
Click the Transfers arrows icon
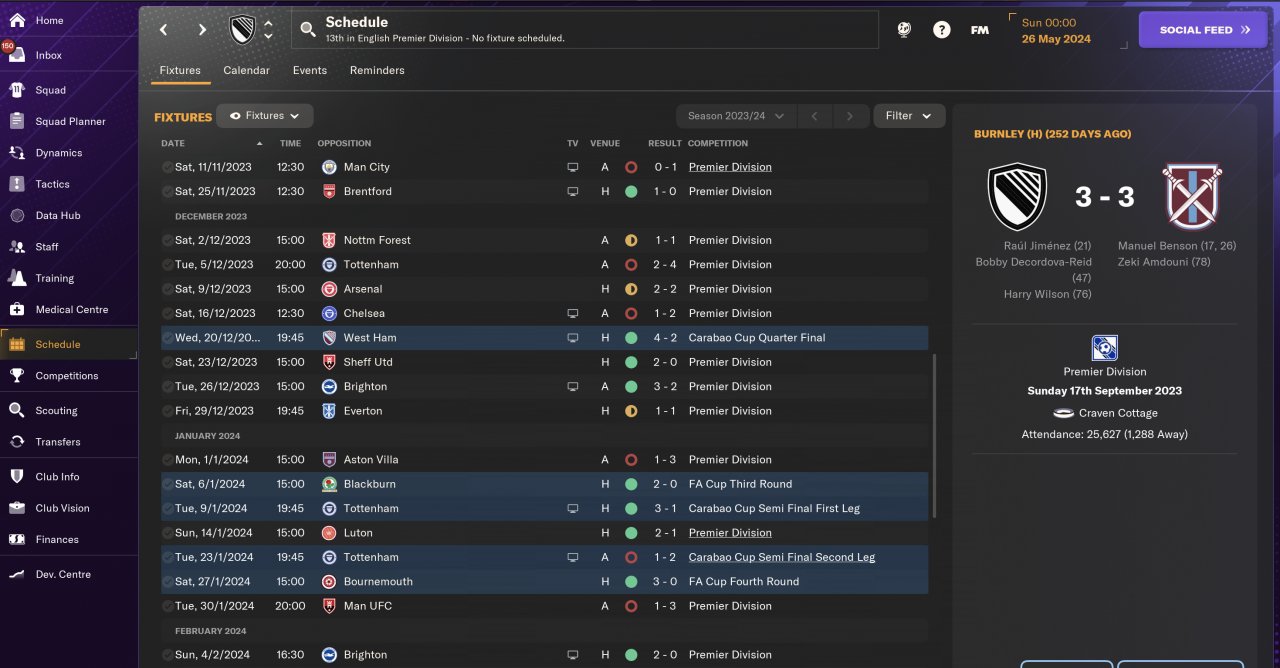click(17, 442)
